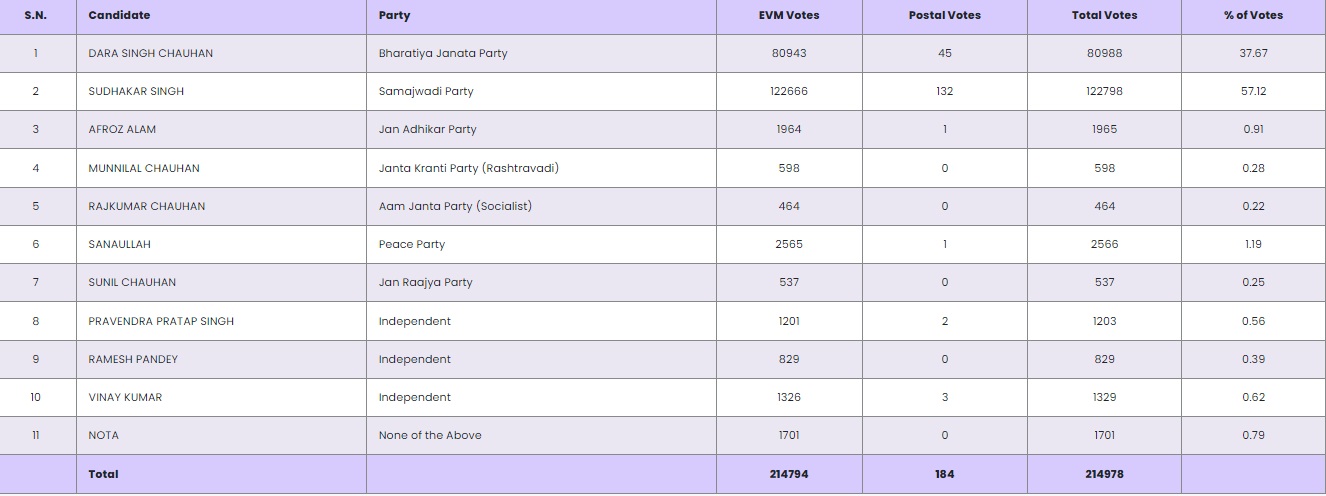Click the EVM Votes column header

point(789,15)
